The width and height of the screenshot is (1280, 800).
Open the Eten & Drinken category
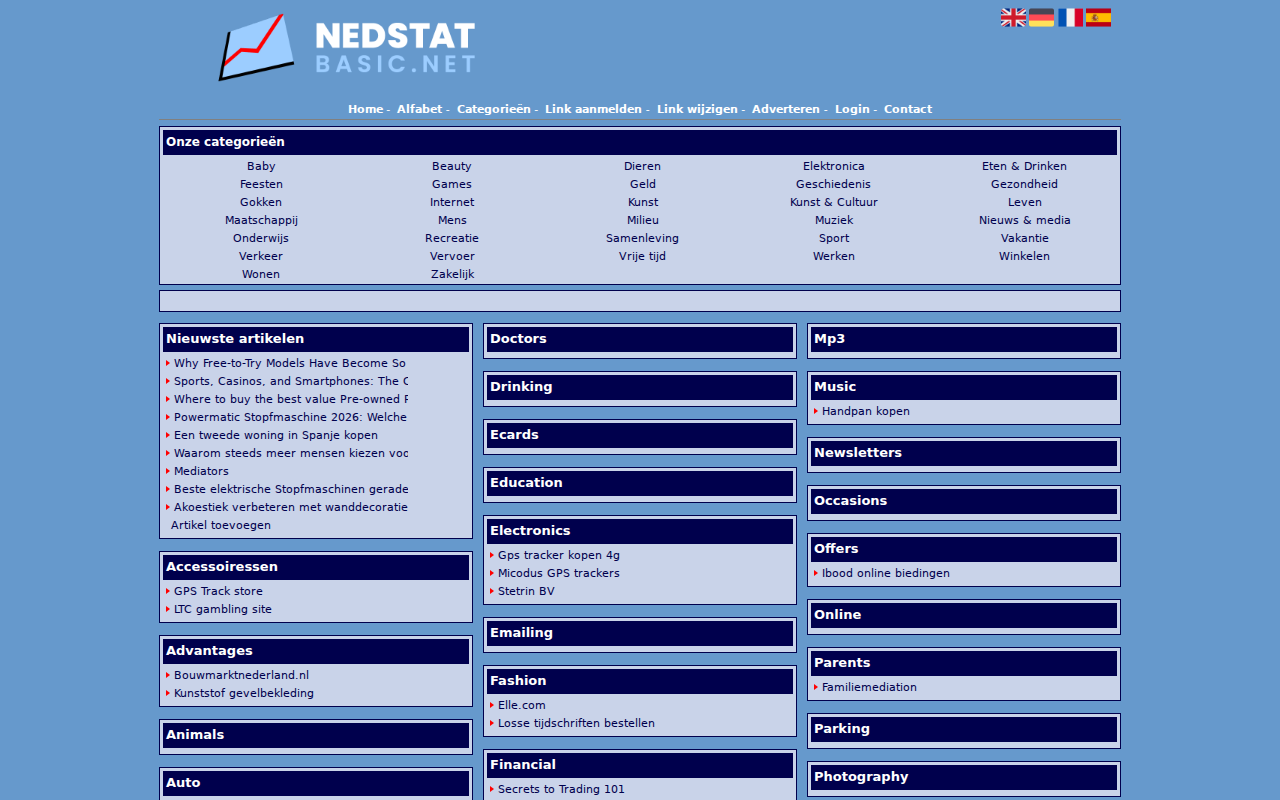pyautogui.click(x=1025, y=166)
